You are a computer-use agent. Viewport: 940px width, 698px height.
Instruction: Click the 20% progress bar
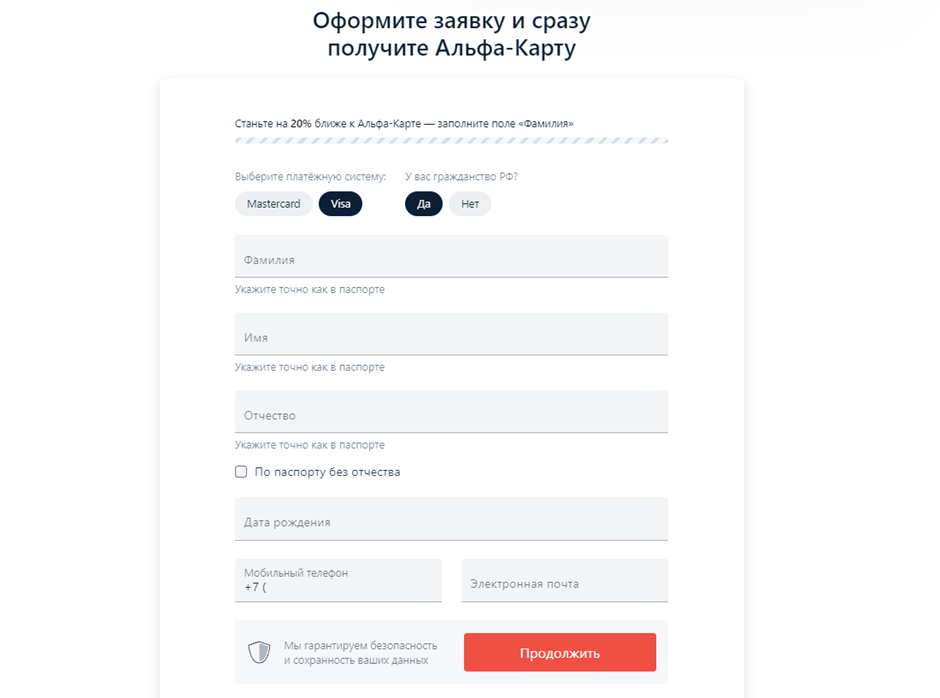coord(450,140)
